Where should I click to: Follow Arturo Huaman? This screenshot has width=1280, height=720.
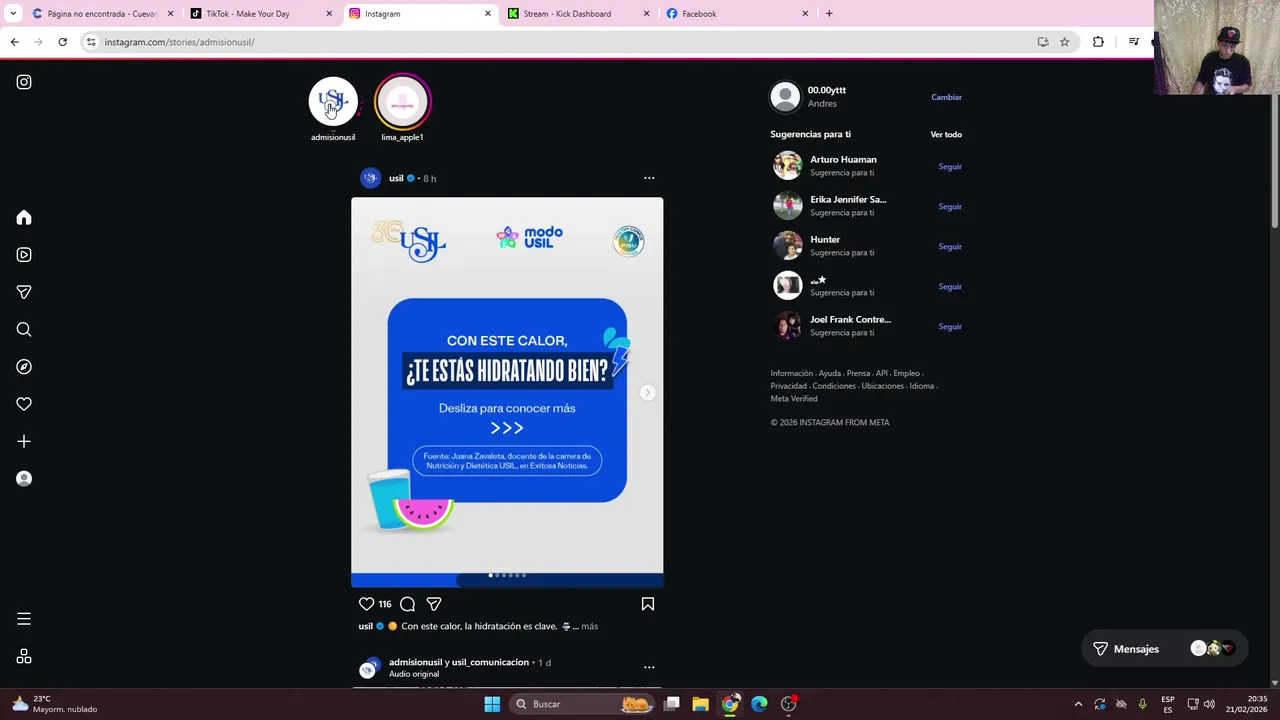pyautogui.click(x=950, y=167)
